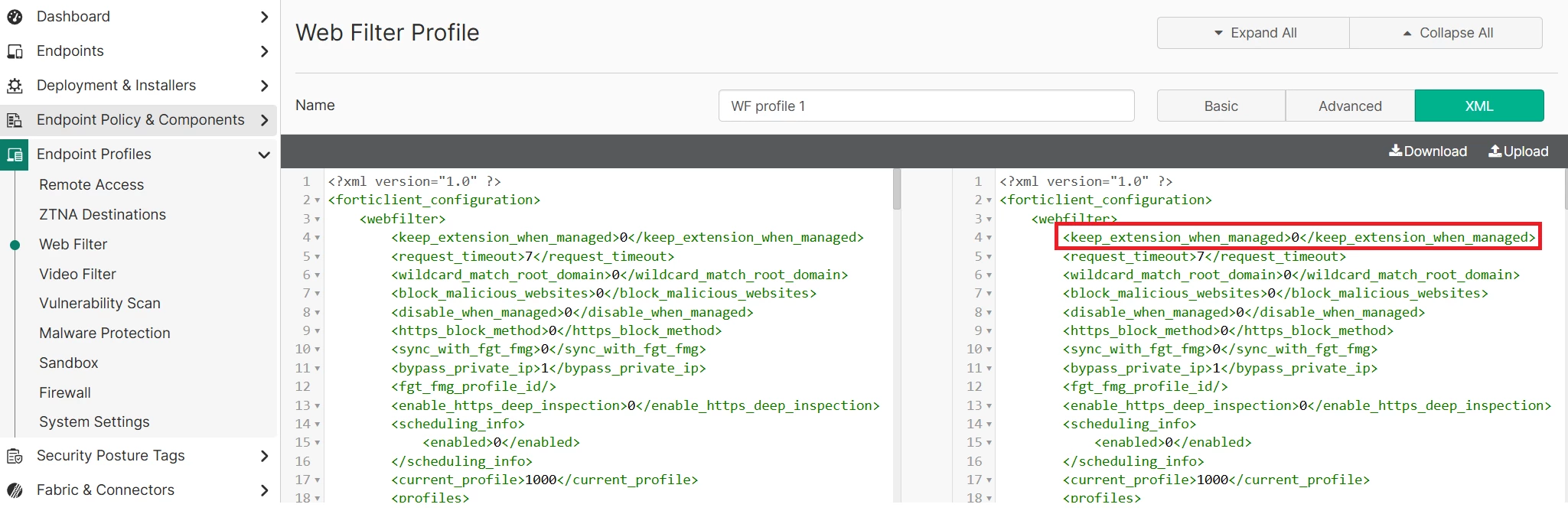
Task: Fold line 13 in the right XML editor
Action: click(989, 406)
